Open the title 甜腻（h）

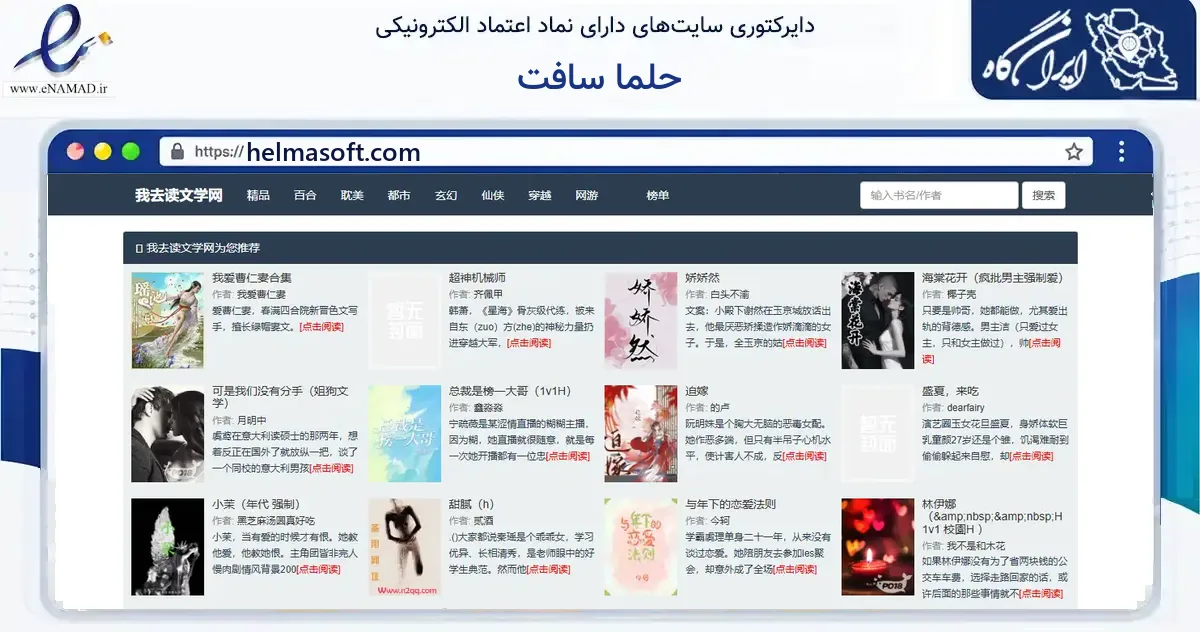(x=472, y=504)
